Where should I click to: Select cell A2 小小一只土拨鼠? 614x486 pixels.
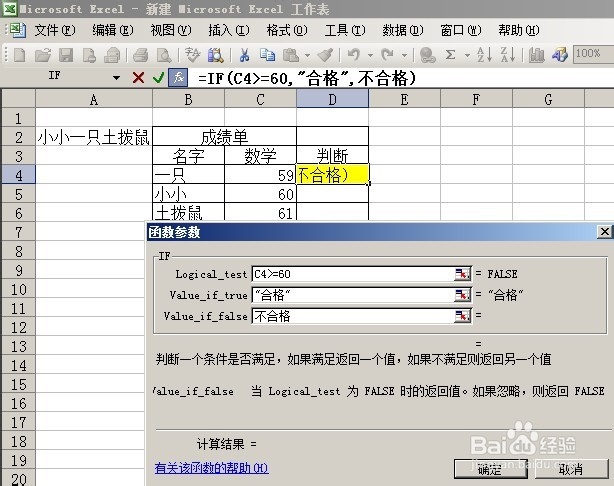pyautogui.click(x=94, y=137)
